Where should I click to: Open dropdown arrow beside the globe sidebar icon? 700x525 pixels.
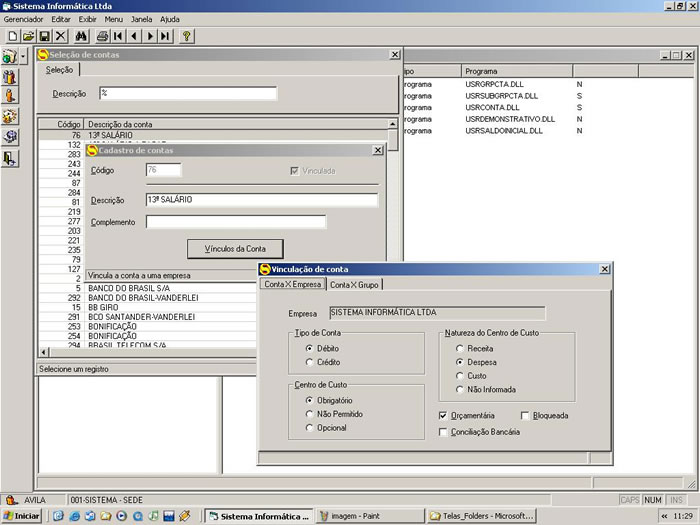click(x=23, y=56)
